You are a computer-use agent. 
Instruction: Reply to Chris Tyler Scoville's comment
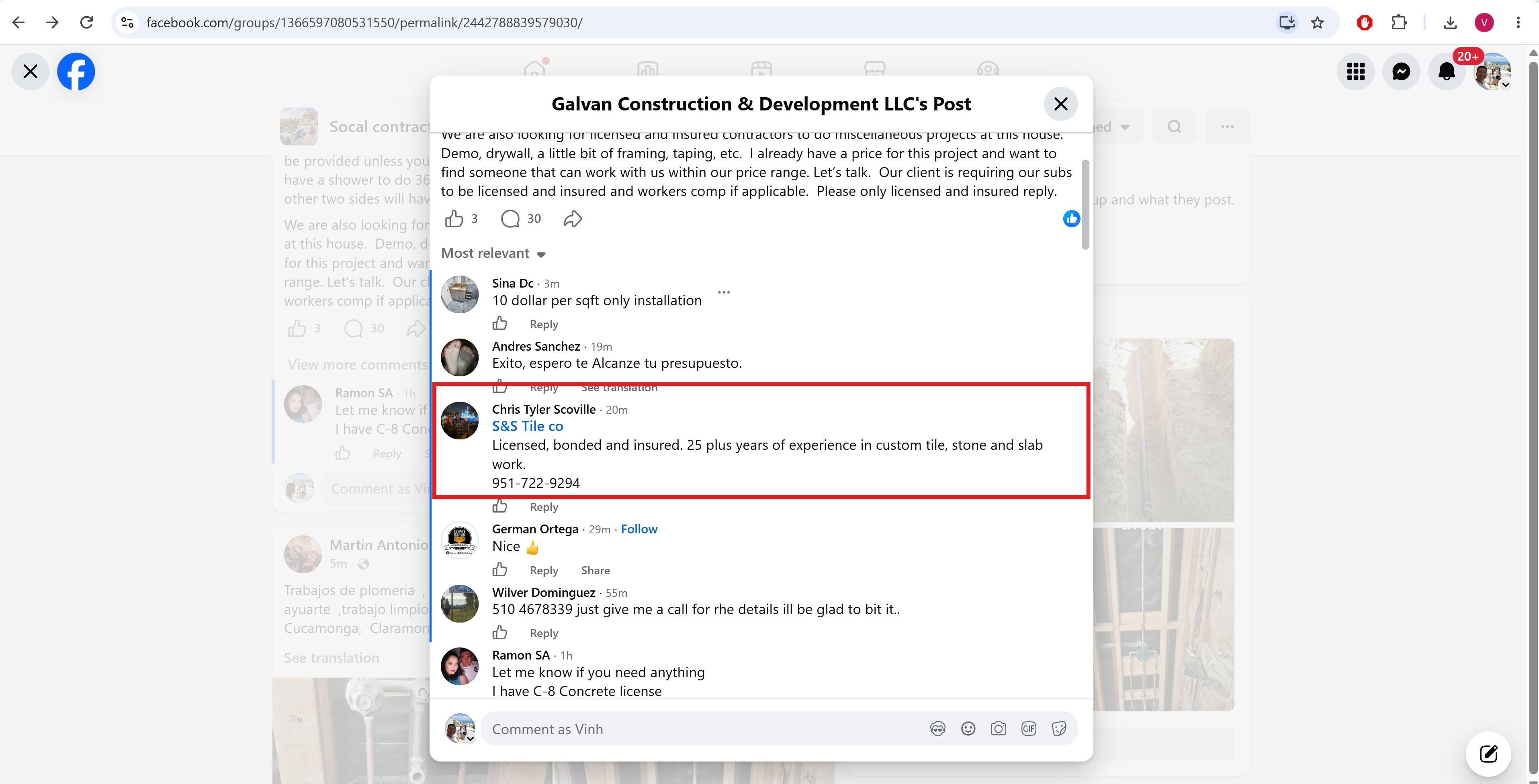pos(544,507)
